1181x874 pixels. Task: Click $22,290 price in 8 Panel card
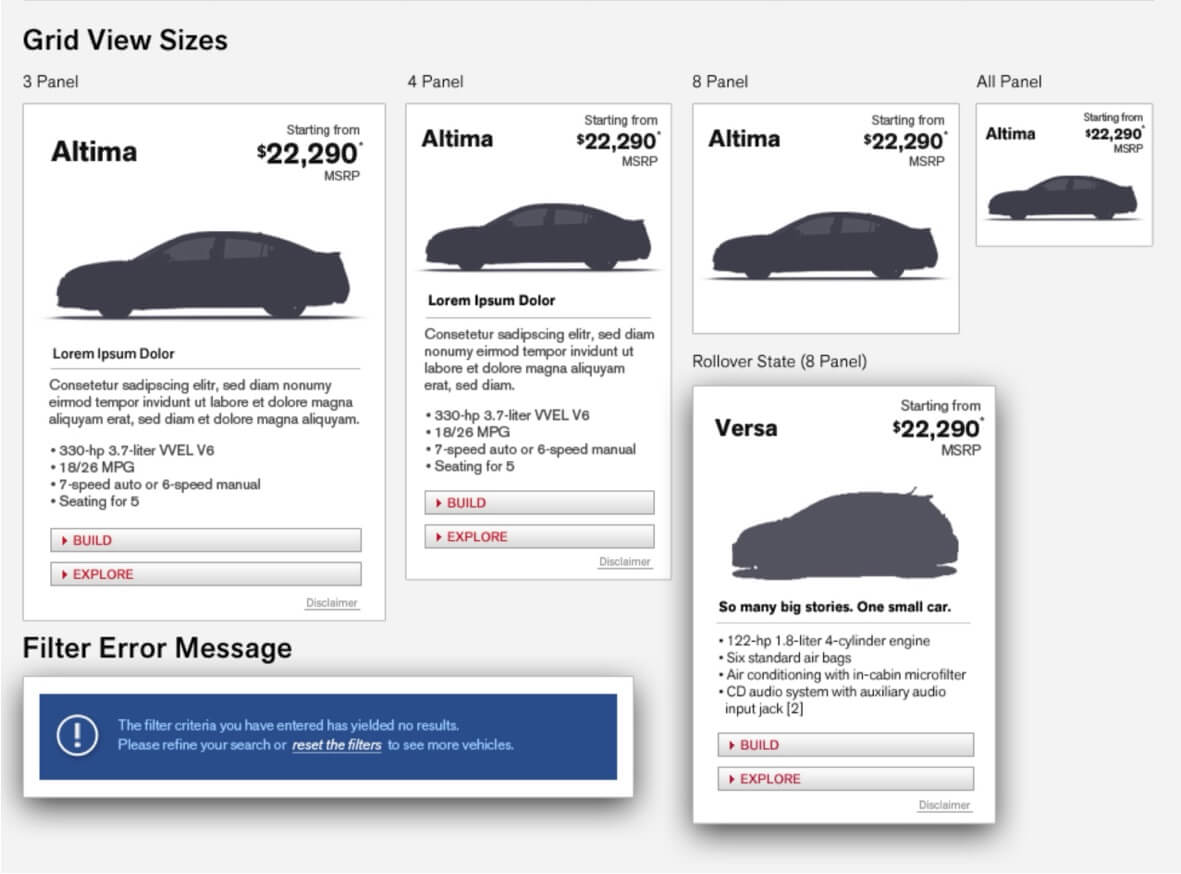[904, 141]
